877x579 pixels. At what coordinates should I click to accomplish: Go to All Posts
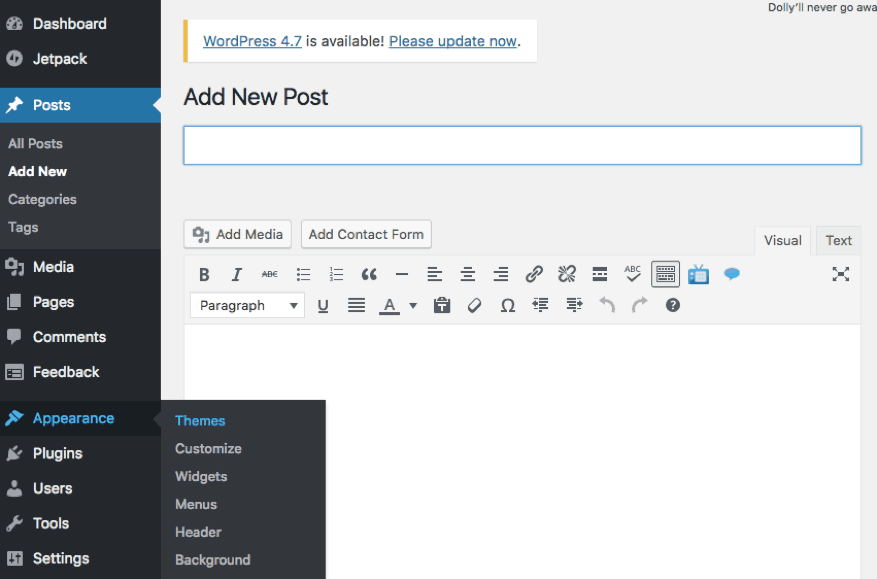tap(35, 143)
